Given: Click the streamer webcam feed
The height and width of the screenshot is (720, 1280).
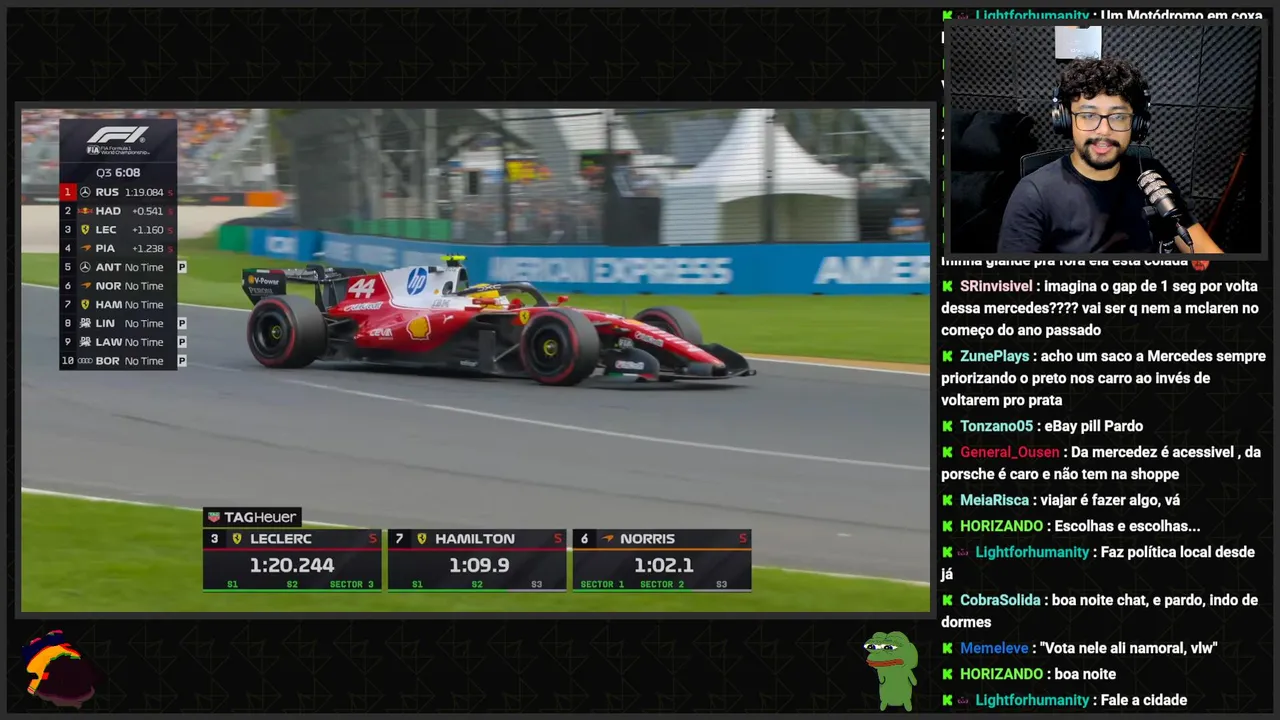Looking at the screenshot, I should tap(1104, 138).
